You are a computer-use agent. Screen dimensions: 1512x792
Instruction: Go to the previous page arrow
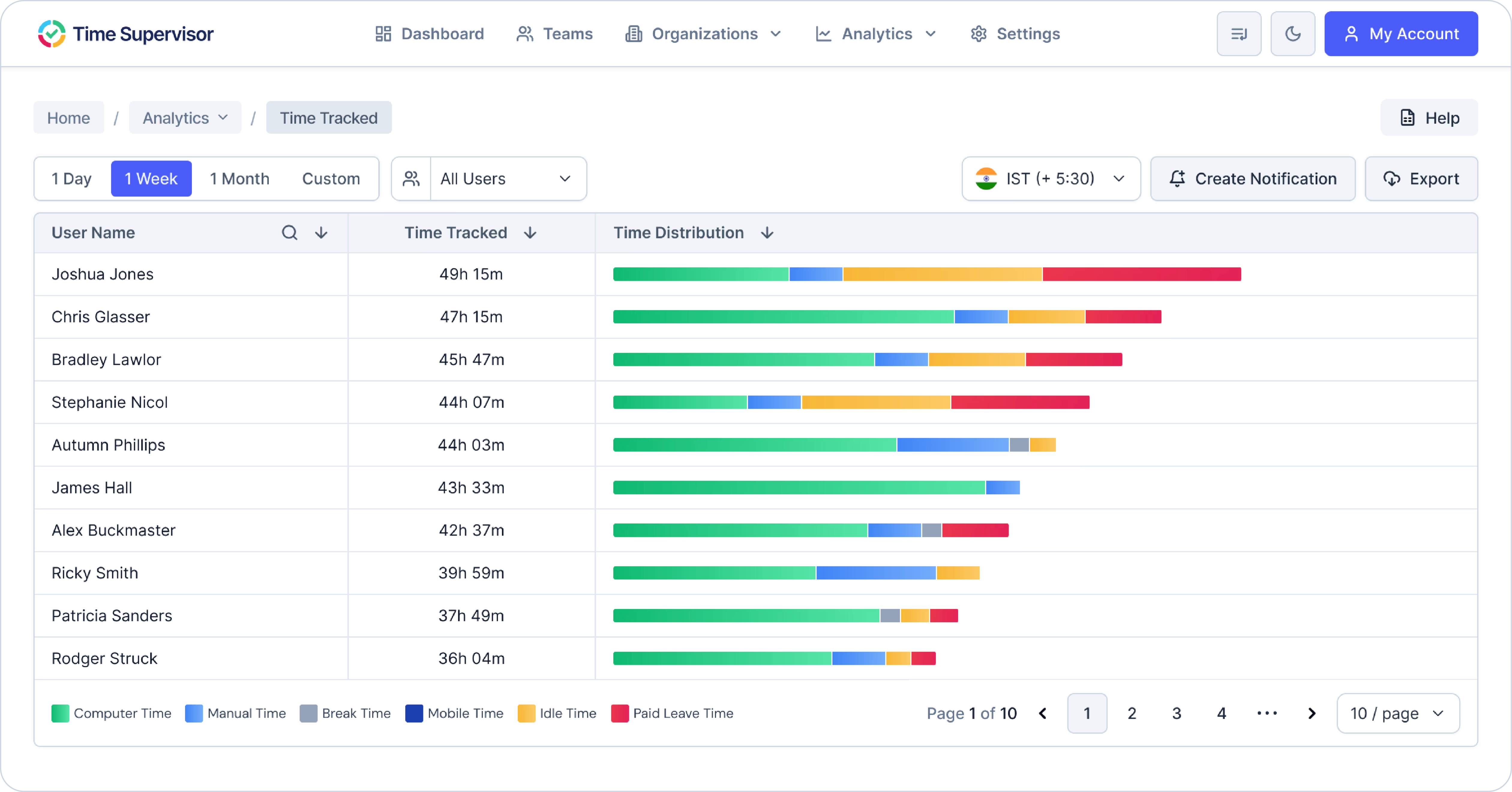[x=1043, y=713]
